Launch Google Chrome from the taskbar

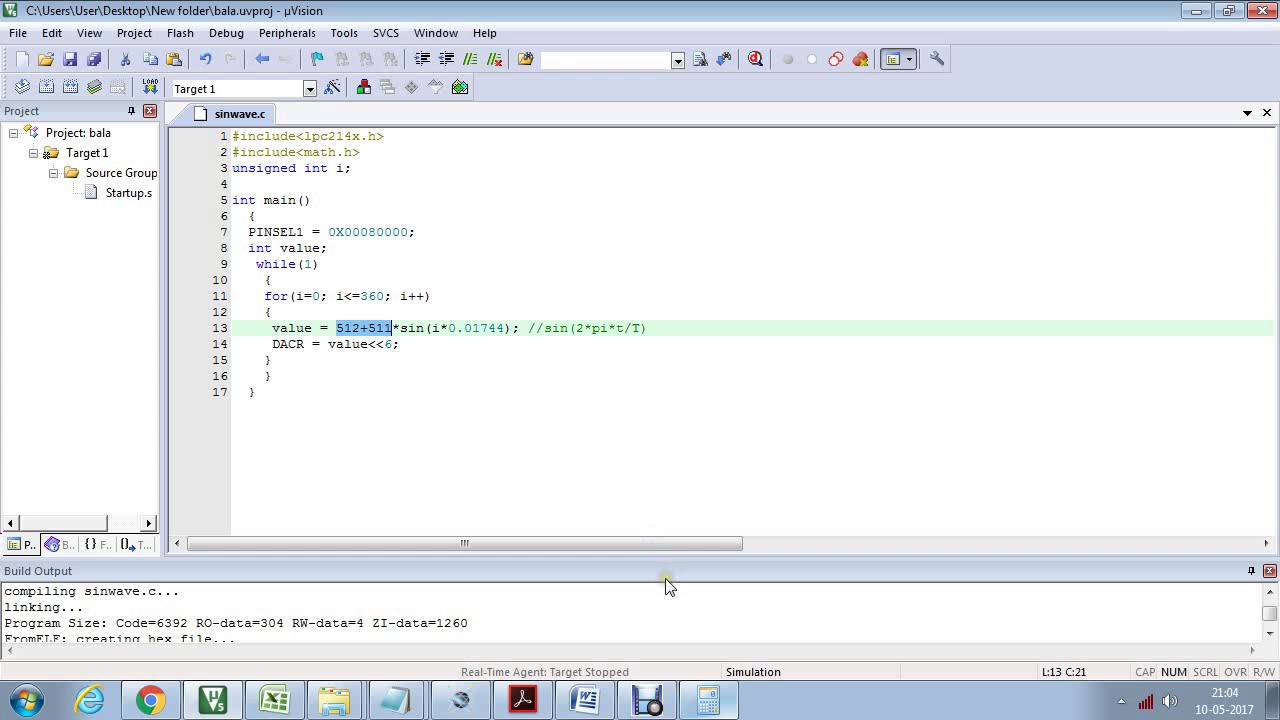[151, 700]
